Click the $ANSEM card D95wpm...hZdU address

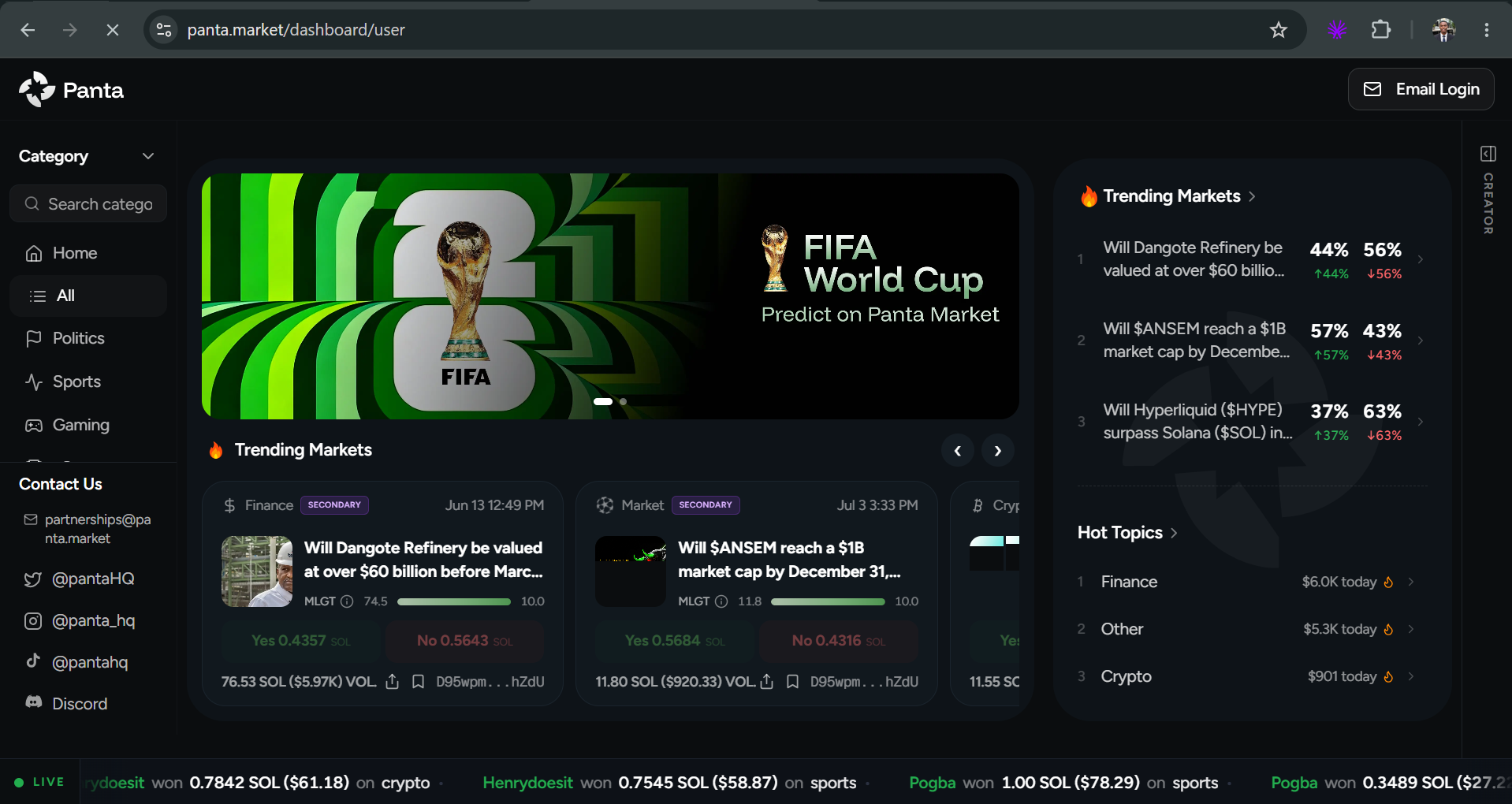pyautogui.click(x=864, y=682)
